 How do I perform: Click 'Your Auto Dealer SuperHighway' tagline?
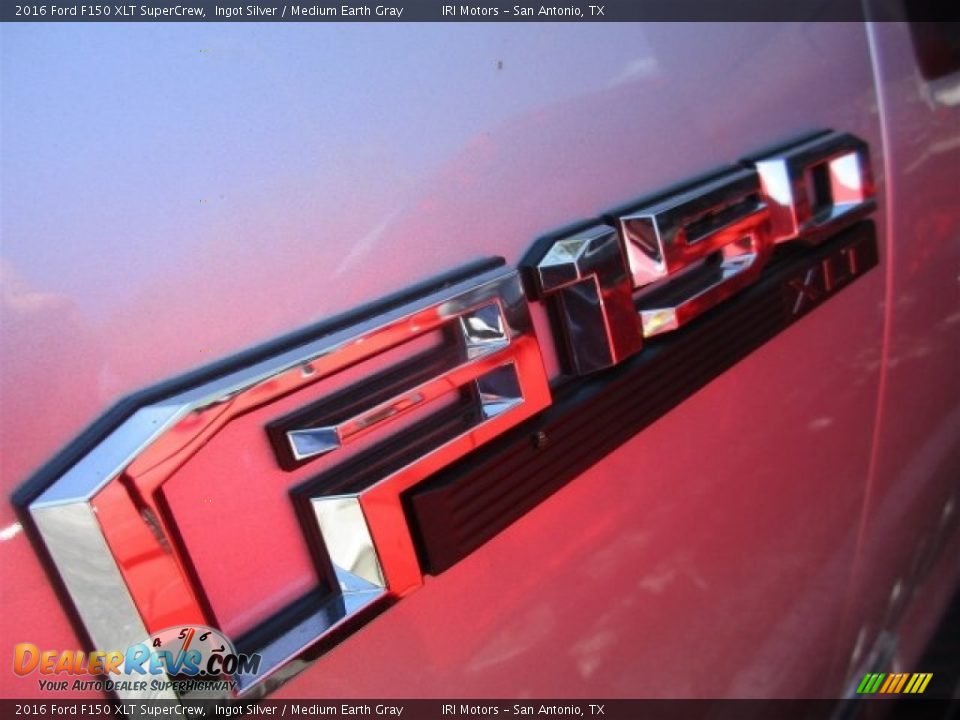pyautogui.click(x=137, y=685)
